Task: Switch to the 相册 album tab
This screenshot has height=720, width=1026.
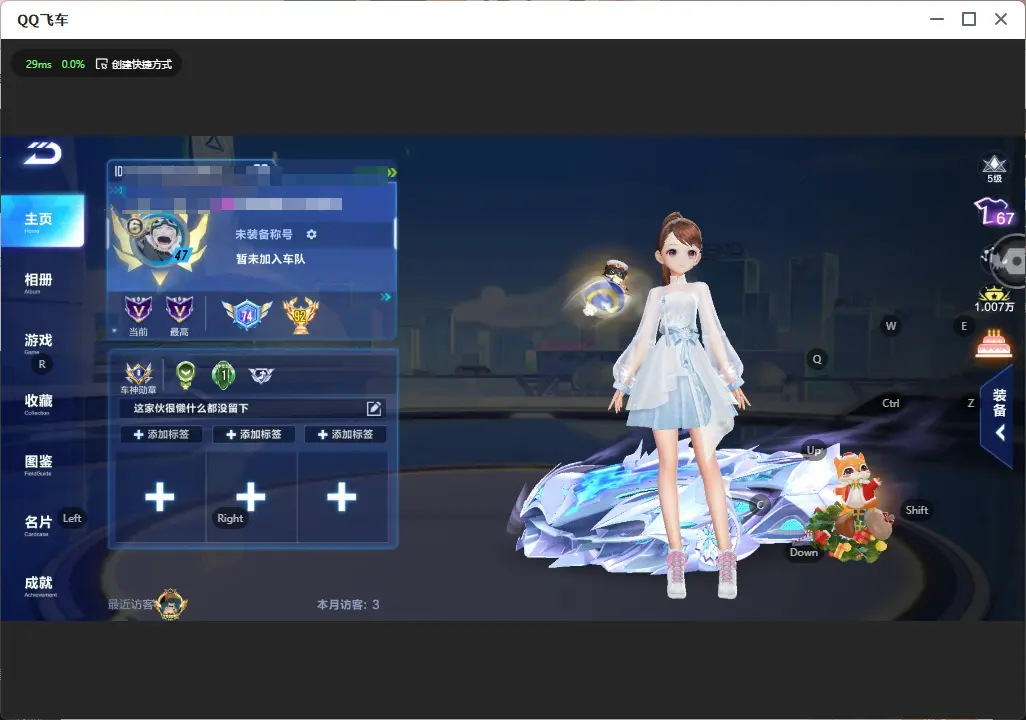Action: click(39, 282)
